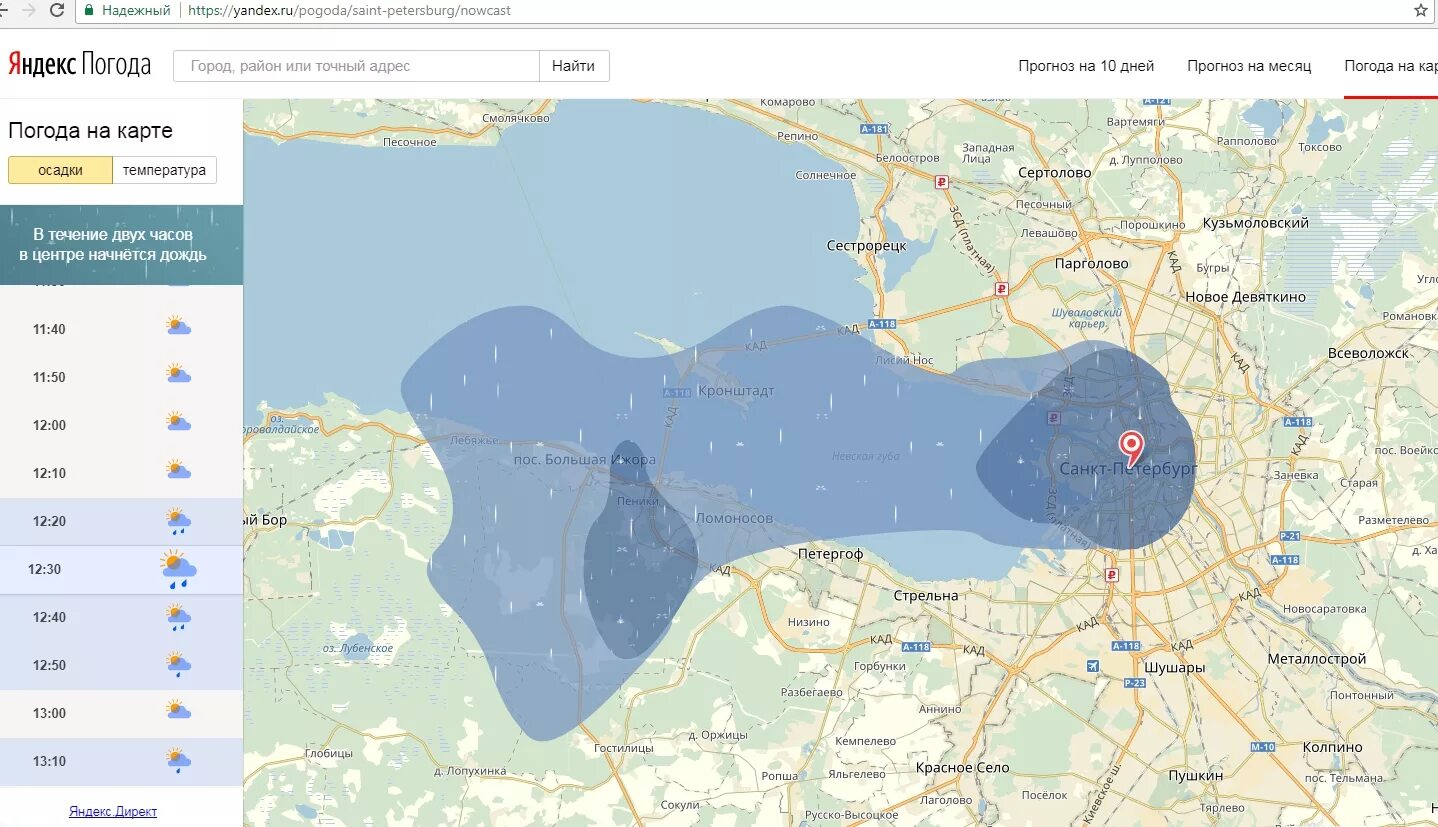Select the осадки map mode
The image size is (1438, 827).
60,170
